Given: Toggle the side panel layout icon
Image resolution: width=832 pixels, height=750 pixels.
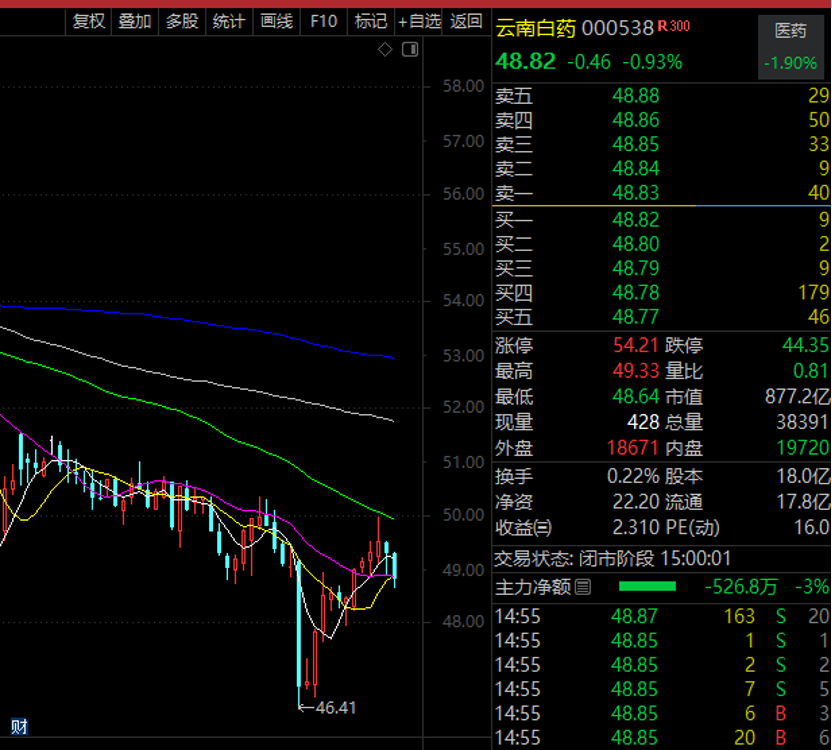Looking at the screenshot, I should click(x=410, y=50).
